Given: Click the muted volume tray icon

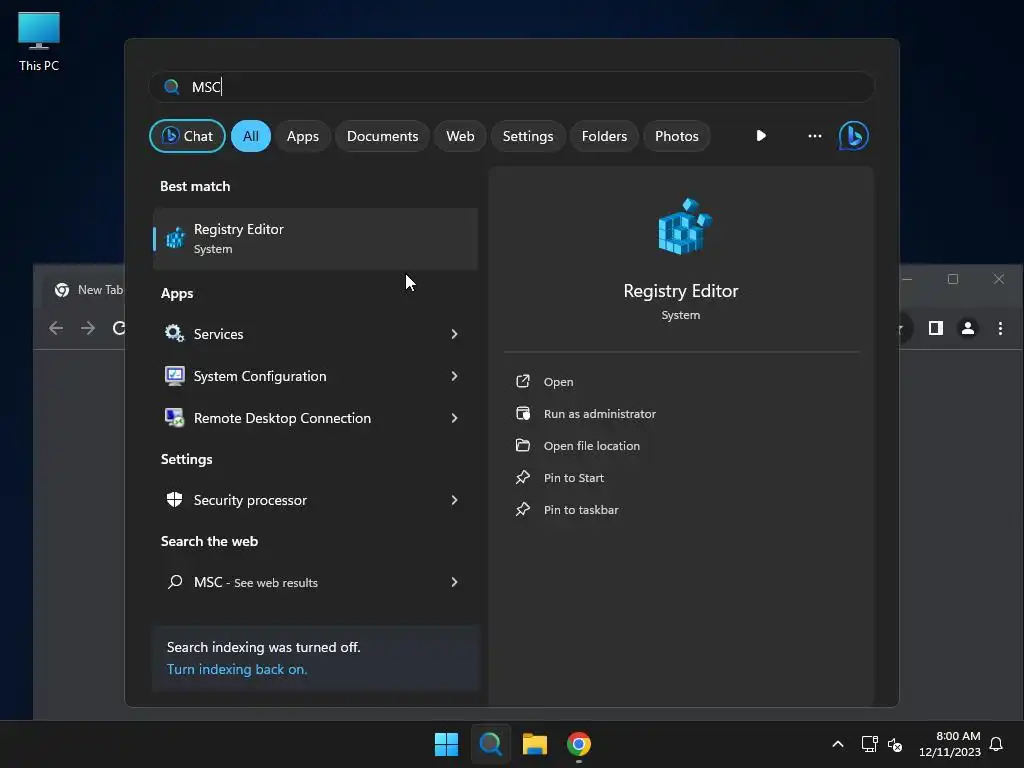Looking at the screenshot, I should (895, 744).
